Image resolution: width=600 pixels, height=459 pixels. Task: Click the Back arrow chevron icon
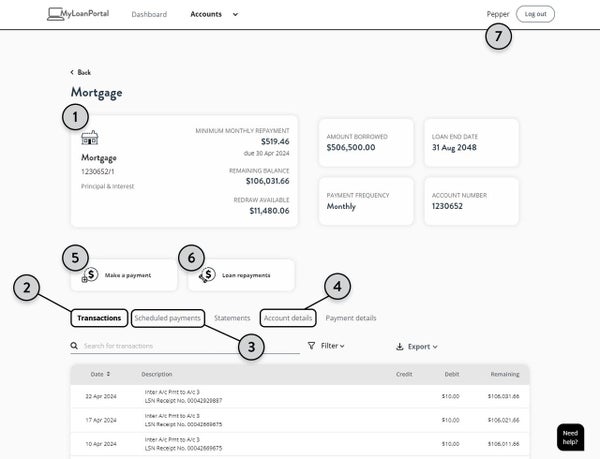pyautogui.click(x=72, y=72)
